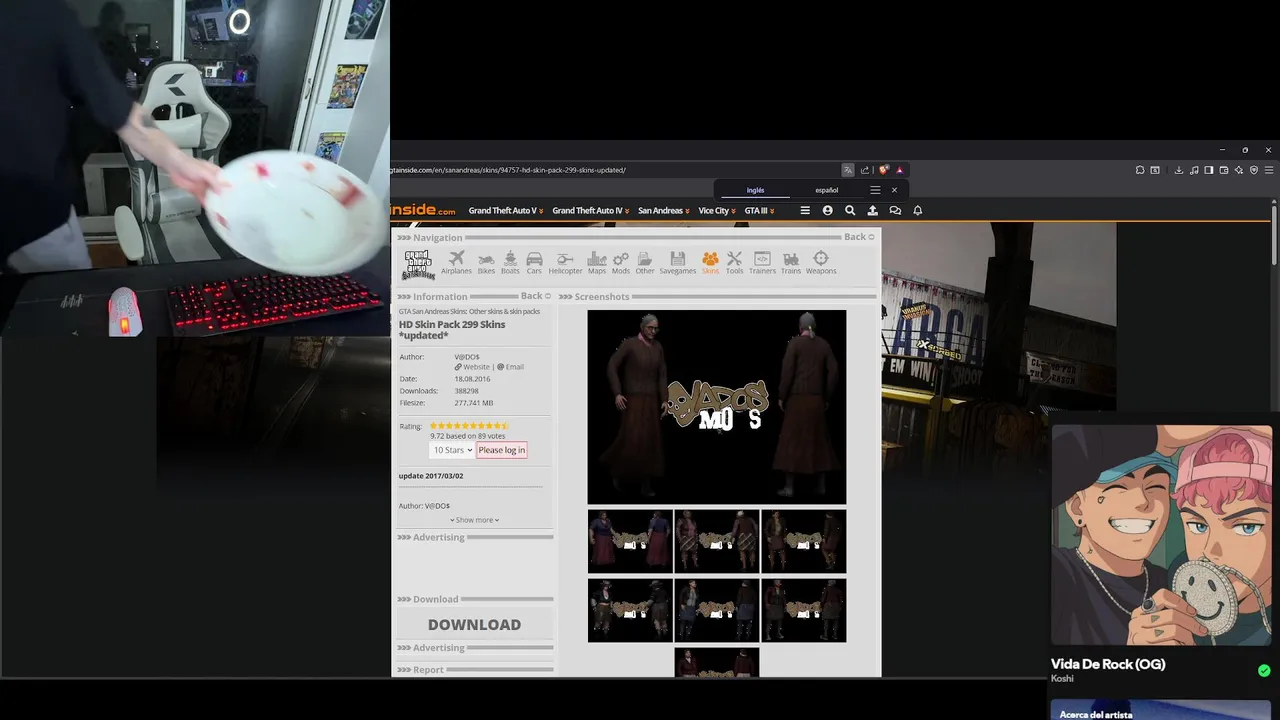Close the translate popup
Viewport: 1280px width, 720px height.
(894, 190)
